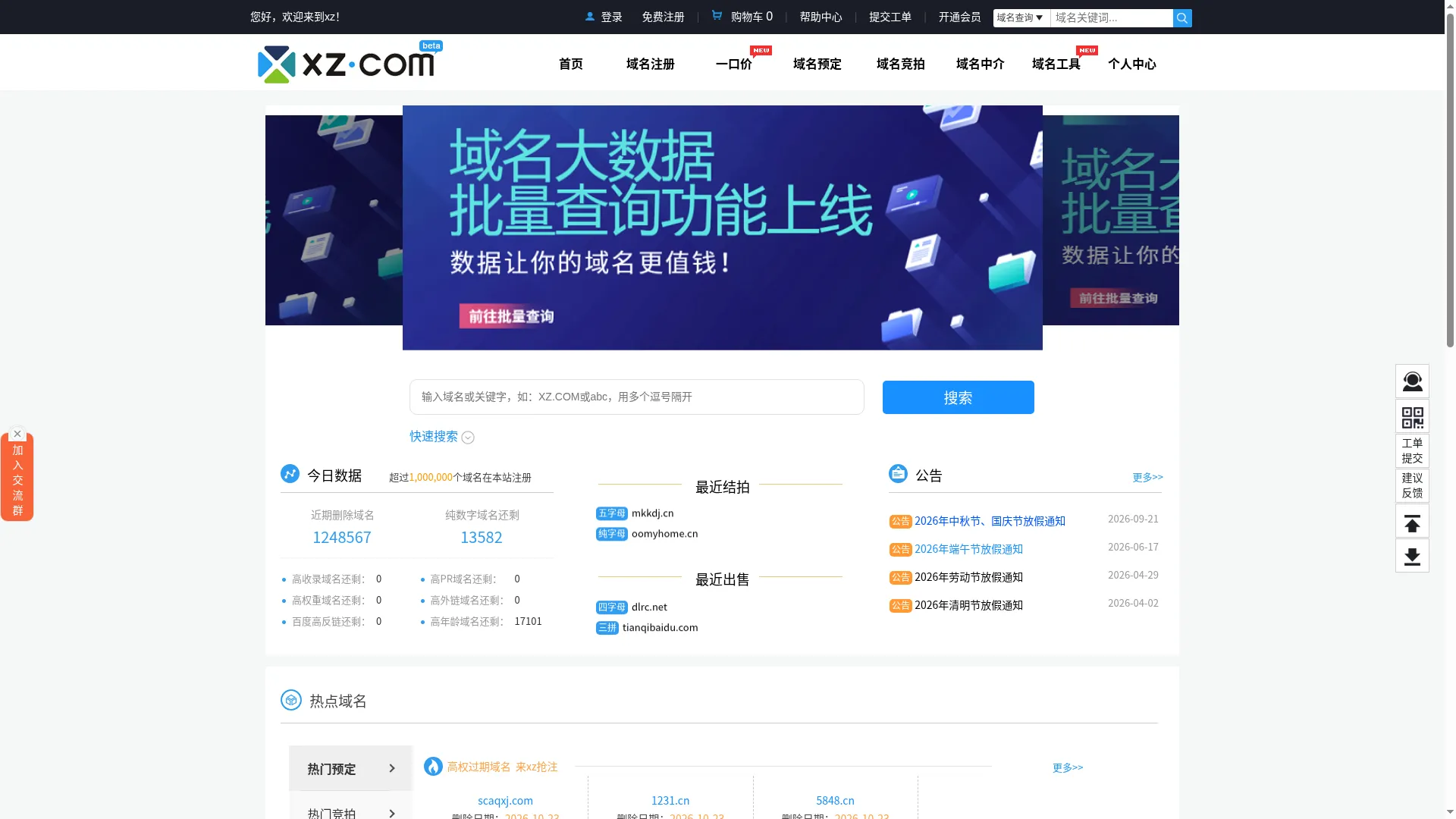Open the 2026年端午节放假通知 announcement
The image size is (1456, 819).
pos(968,549)
